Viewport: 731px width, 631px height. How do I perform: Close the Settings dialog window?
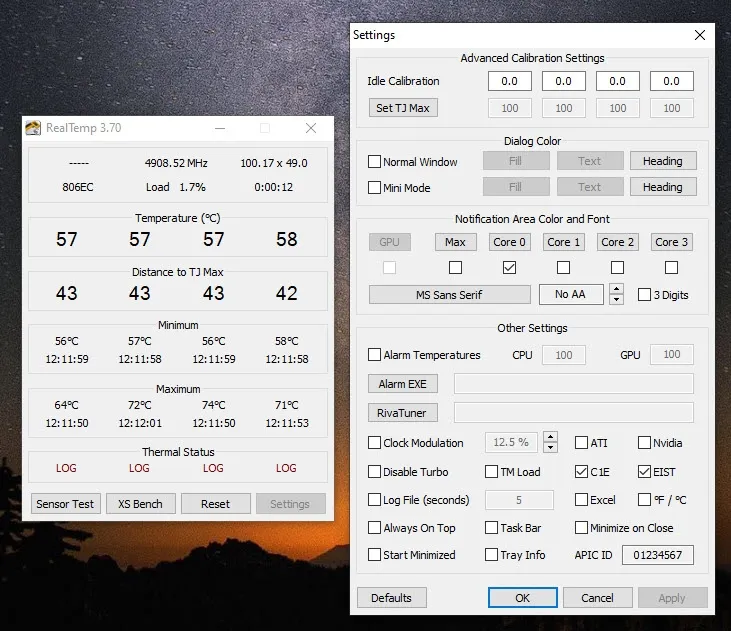coord(700,35)
